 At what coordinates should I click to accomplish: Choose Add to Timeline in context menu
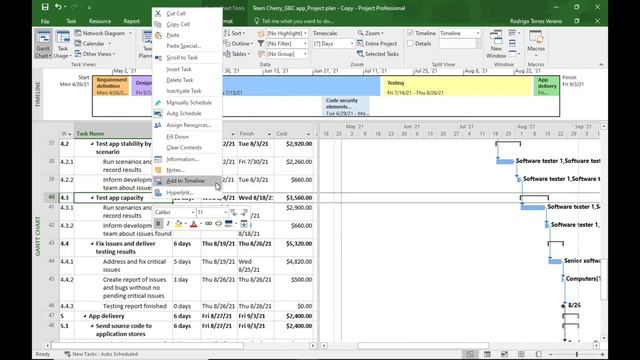pos(187,181)
